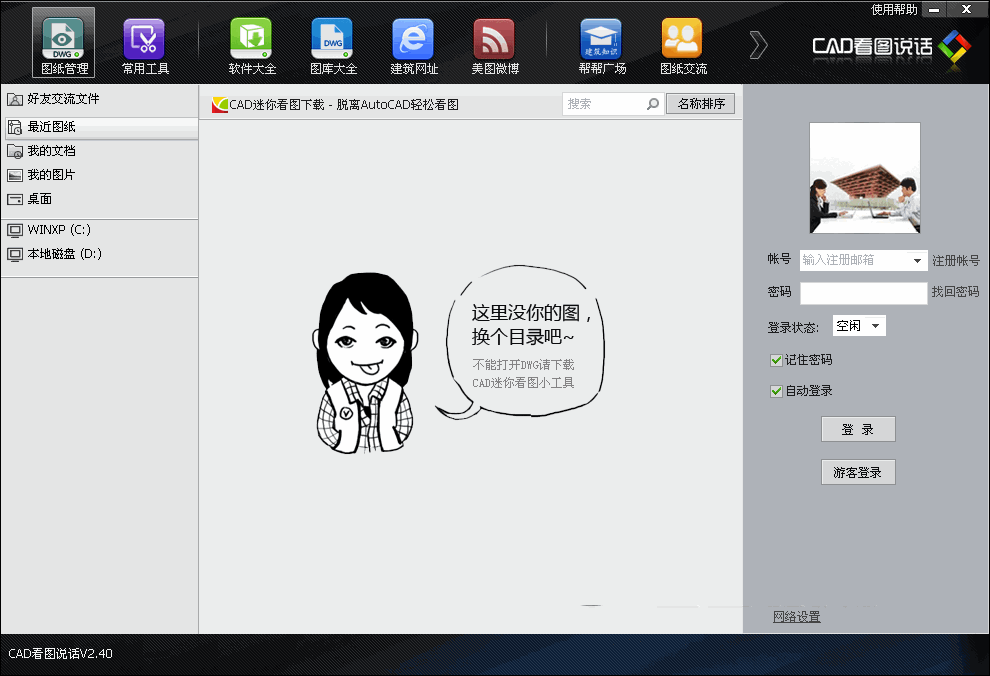Toggle the 记住密码 checkbox
The height and width of the screenshot is (676, 990).
pyautogui.click(x=776, y=360)
